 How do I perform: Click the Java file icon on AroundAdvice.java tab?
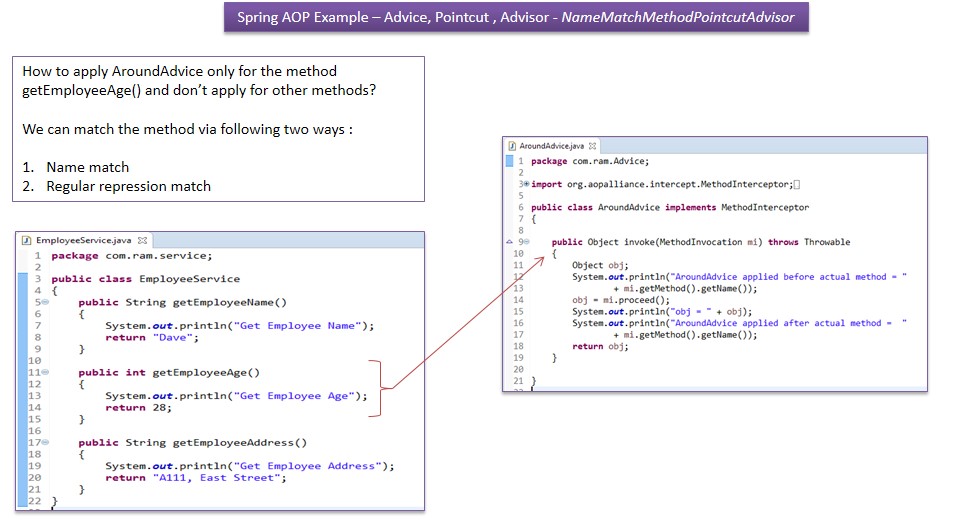(512, 146)
